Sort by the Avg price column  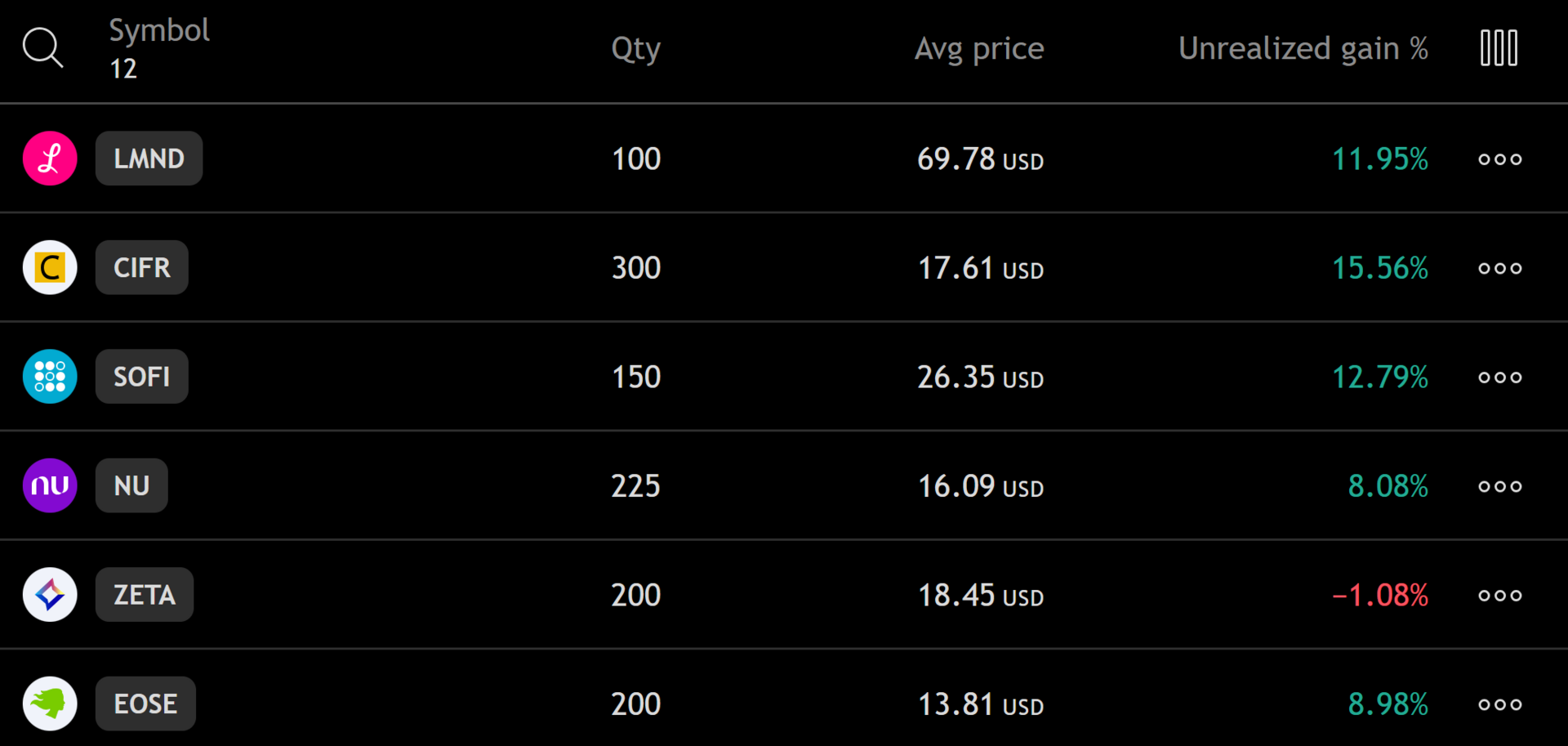point(979,47)
